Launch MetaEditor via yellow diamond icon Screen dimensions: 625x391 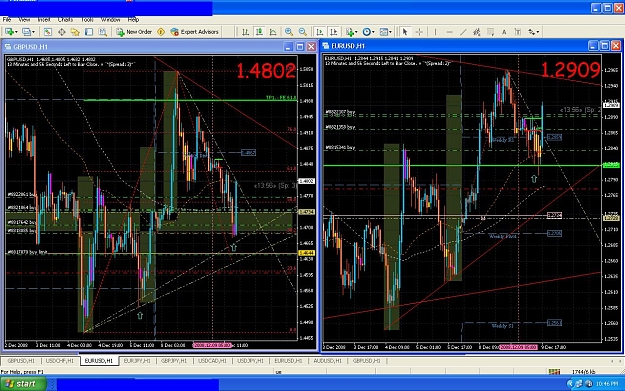click(x=161, y=32)
